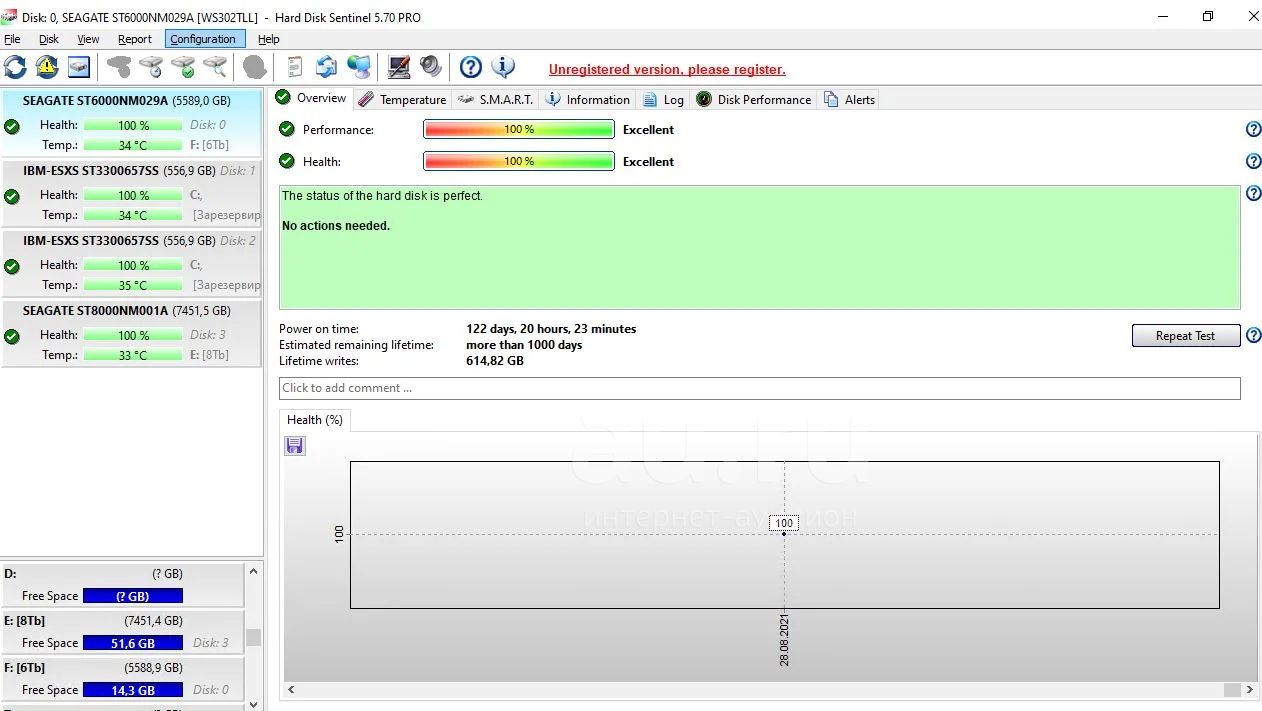Switch to the Log tab

tap(664, 99)
